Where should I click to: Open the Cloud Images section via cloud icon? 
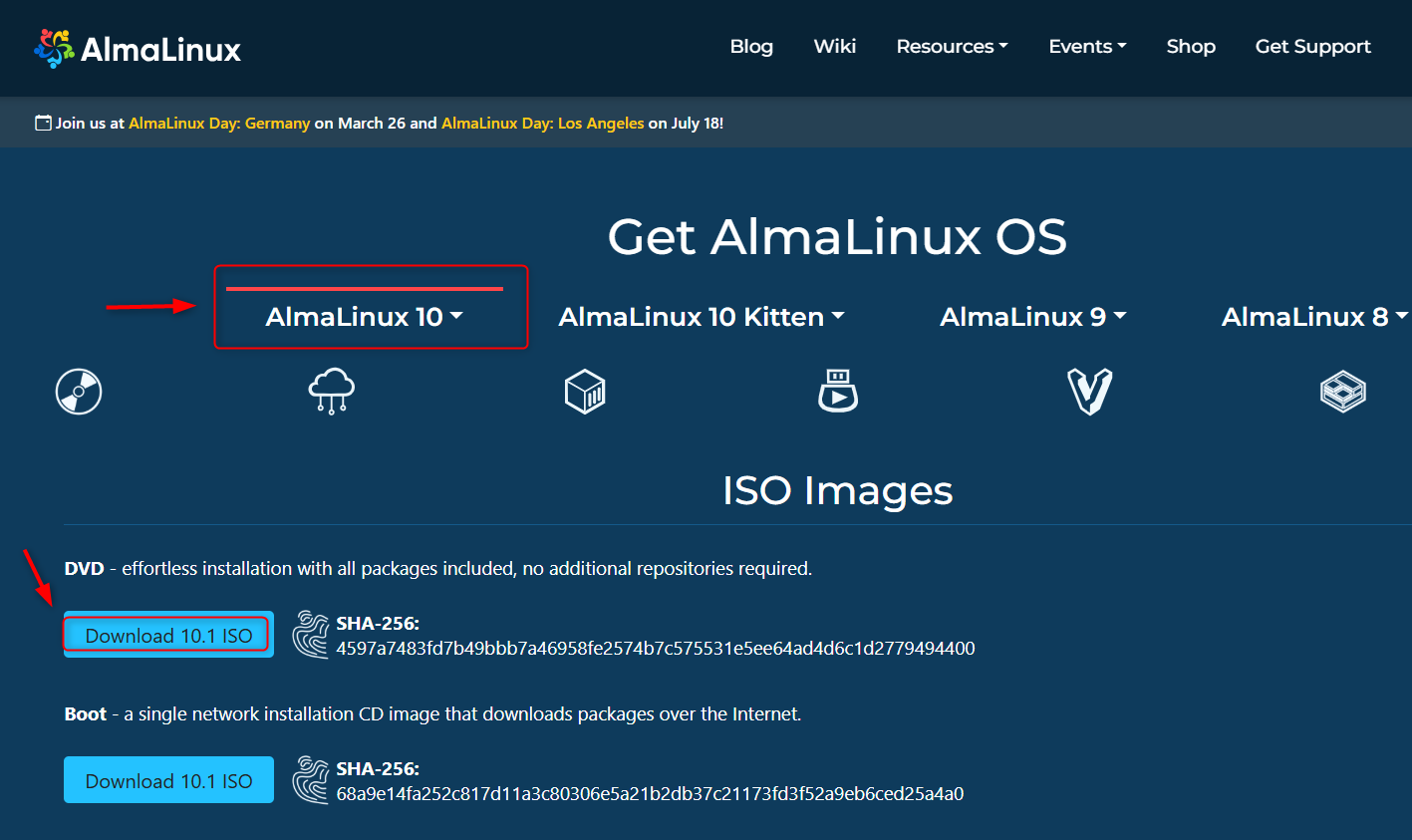point(331,391)
